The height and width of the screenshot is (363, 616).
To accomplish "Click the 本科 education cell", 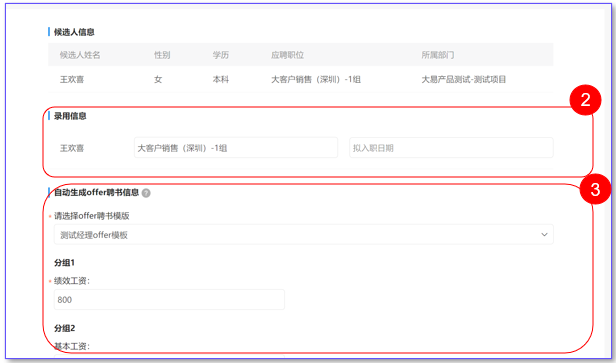I will (x=220, y=79).
